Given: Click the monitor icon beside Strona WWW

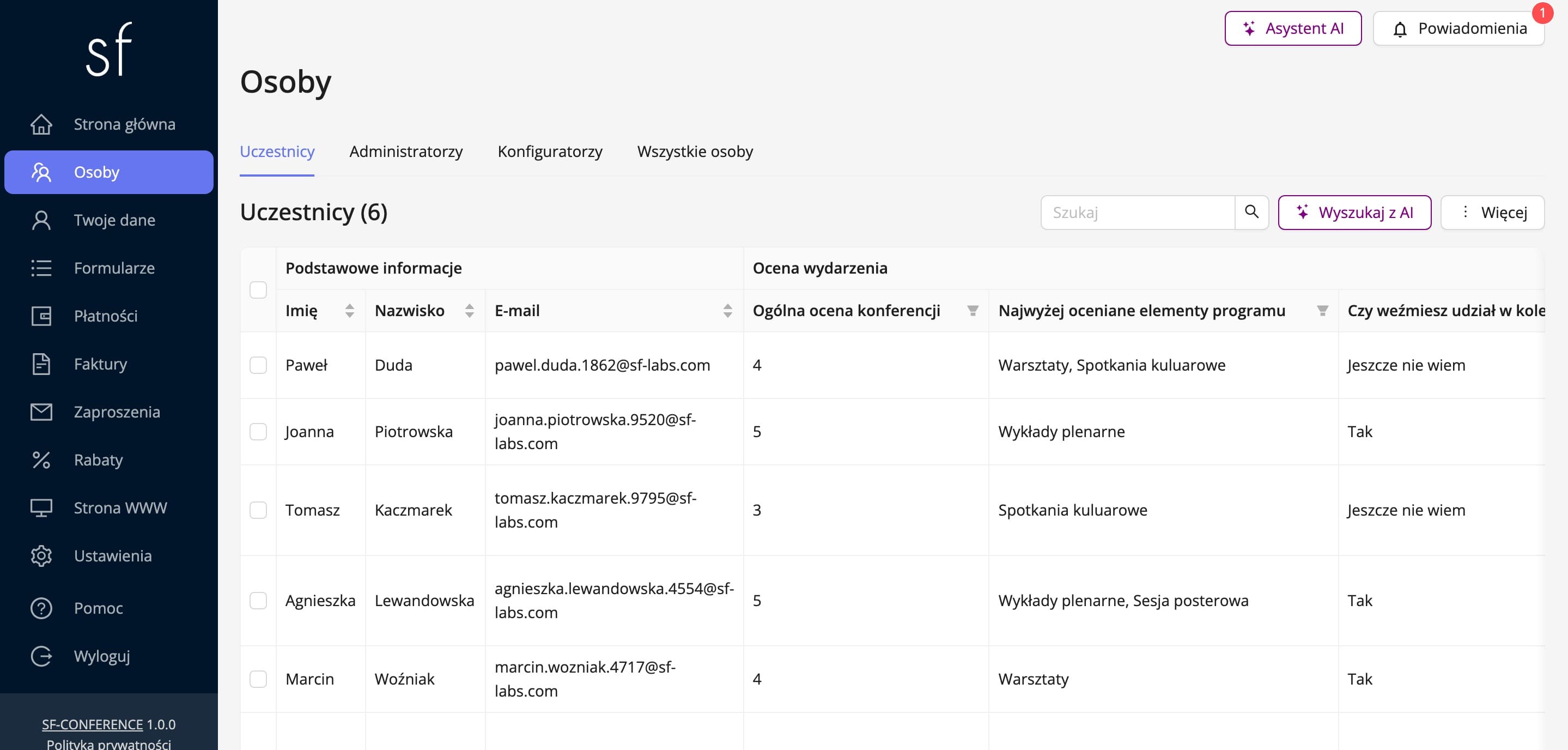Looking at the screenshot, I should point(41,509).
